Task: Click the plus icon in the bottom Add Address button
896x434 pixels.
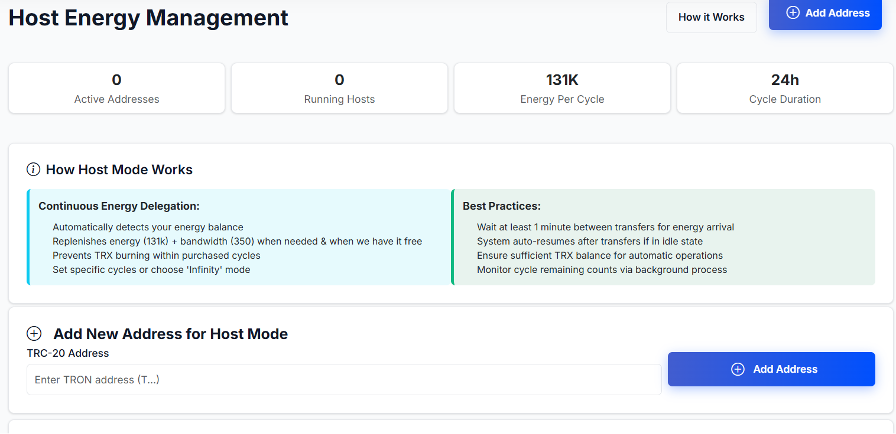Action: 738,369
